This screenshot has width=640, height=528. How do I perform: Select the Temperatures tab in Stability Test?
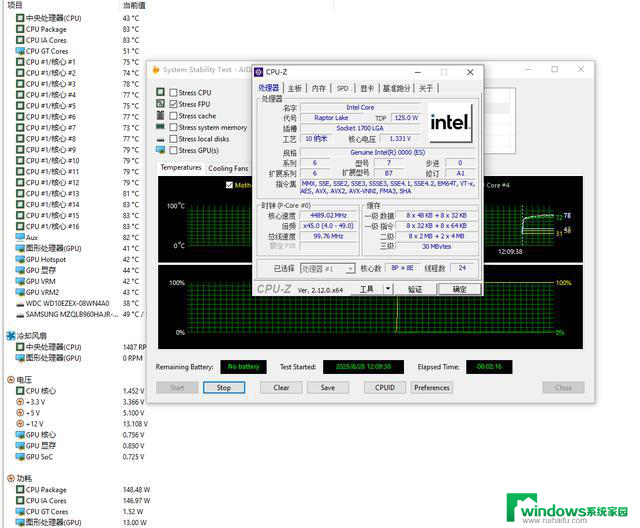(181, 168)
